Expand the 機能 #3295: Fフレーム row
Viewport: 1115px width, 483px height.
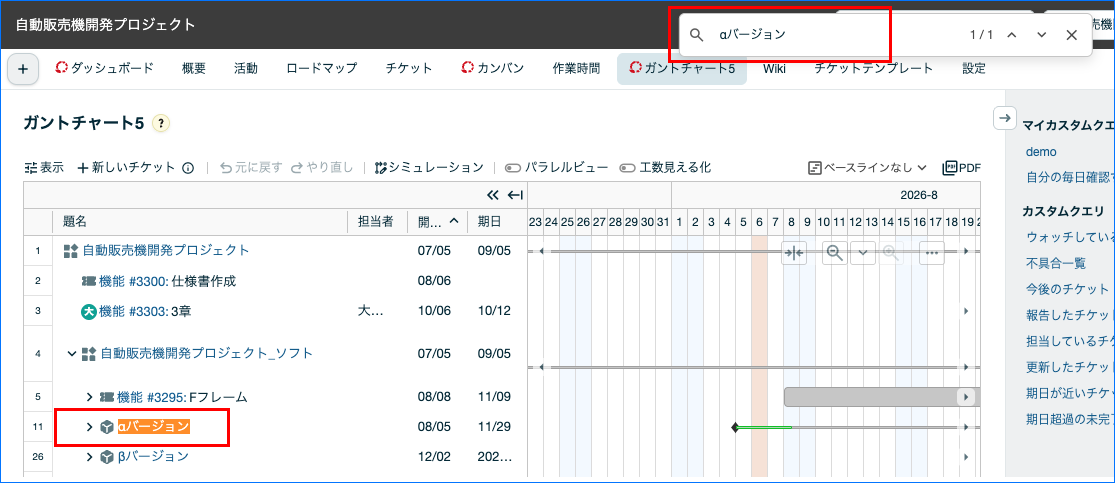pos(90,396)
